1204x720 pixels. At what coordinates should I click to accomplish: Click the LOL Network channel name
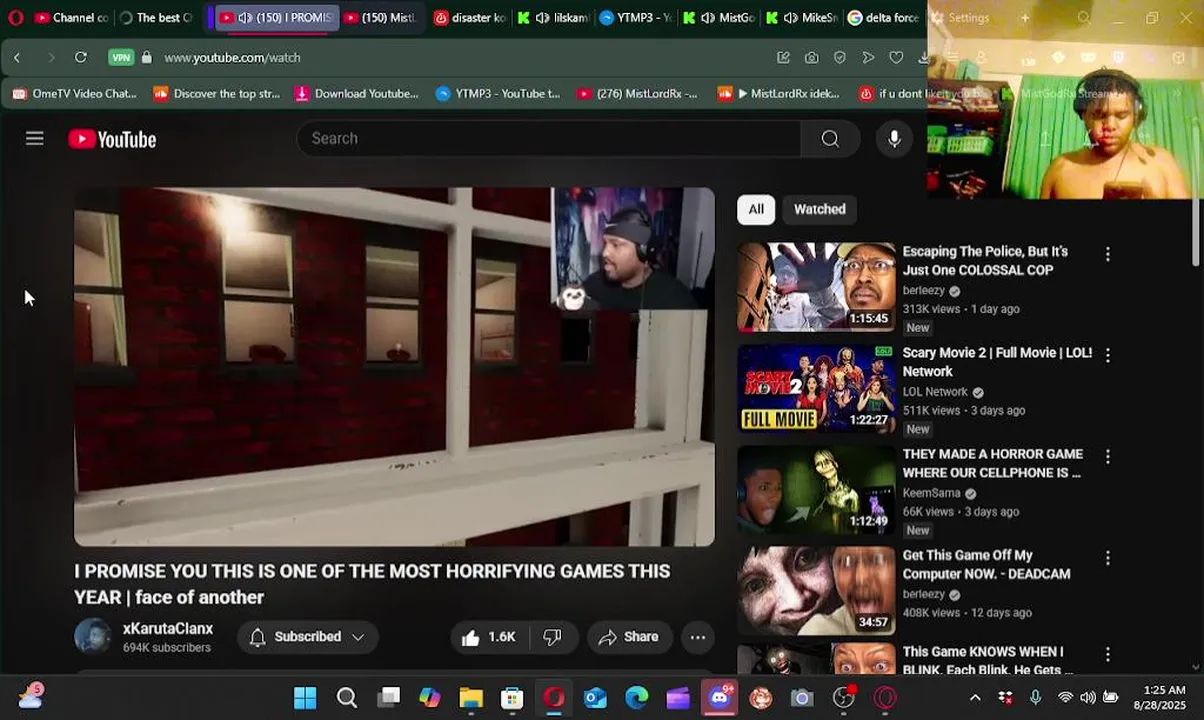click(935, 392)
